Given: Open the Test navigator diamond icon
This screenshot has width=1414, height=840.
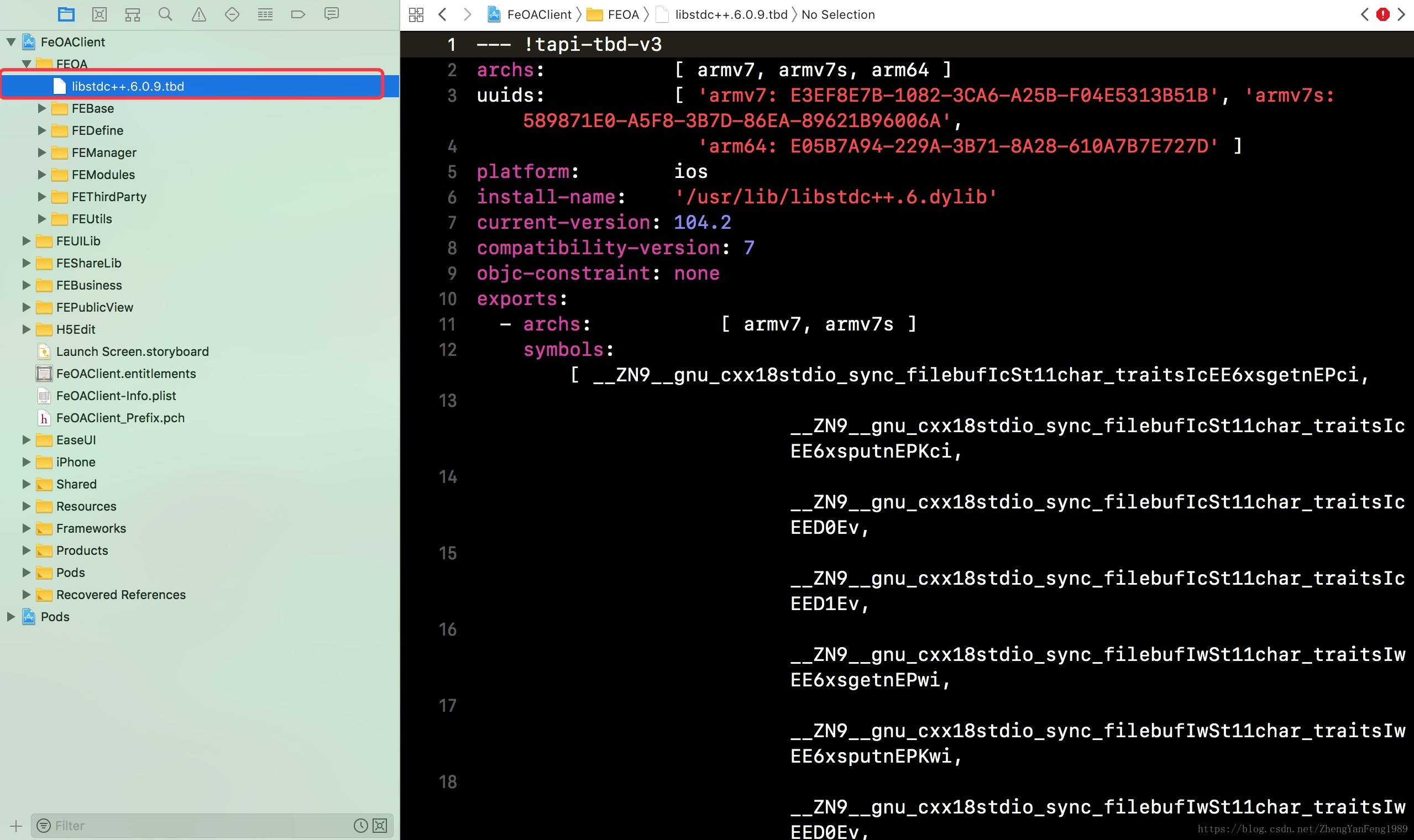Looking at the screenshot, I should pos(232,14).
